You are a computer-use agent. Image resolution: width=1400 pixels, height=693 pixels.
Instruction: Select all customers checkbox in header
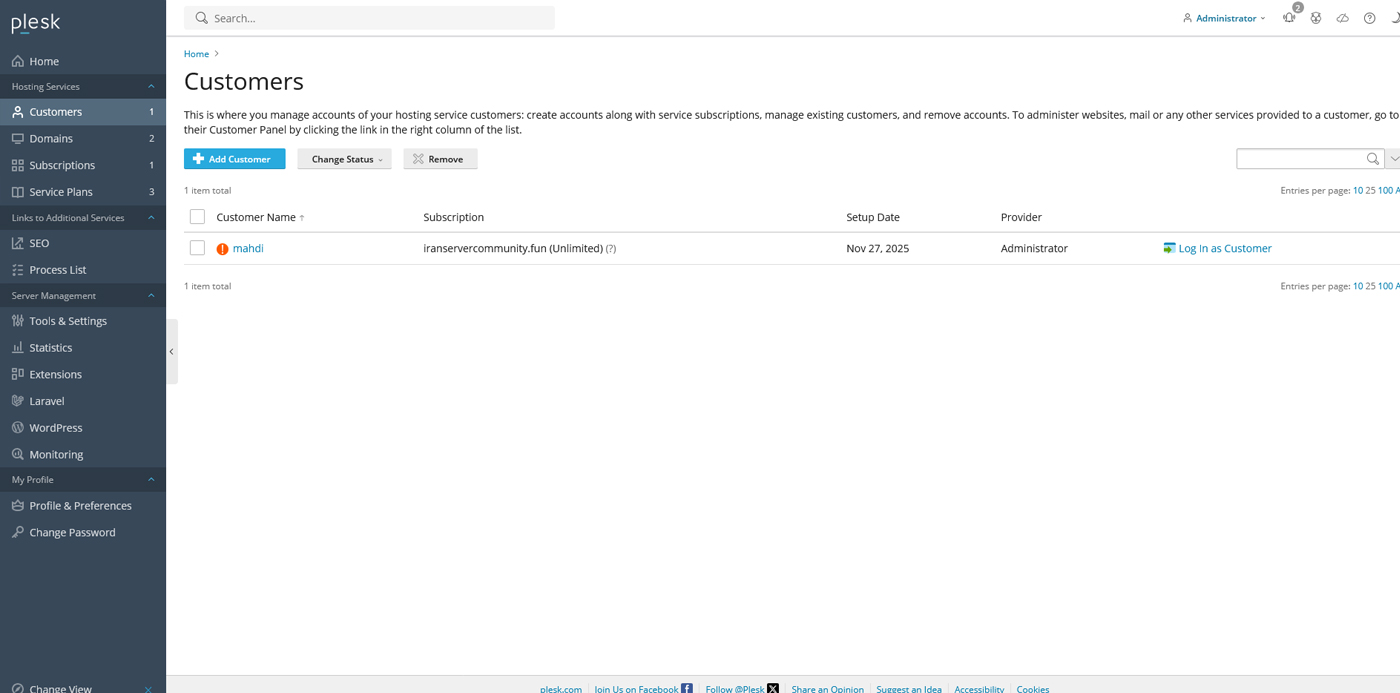(197, 217)
